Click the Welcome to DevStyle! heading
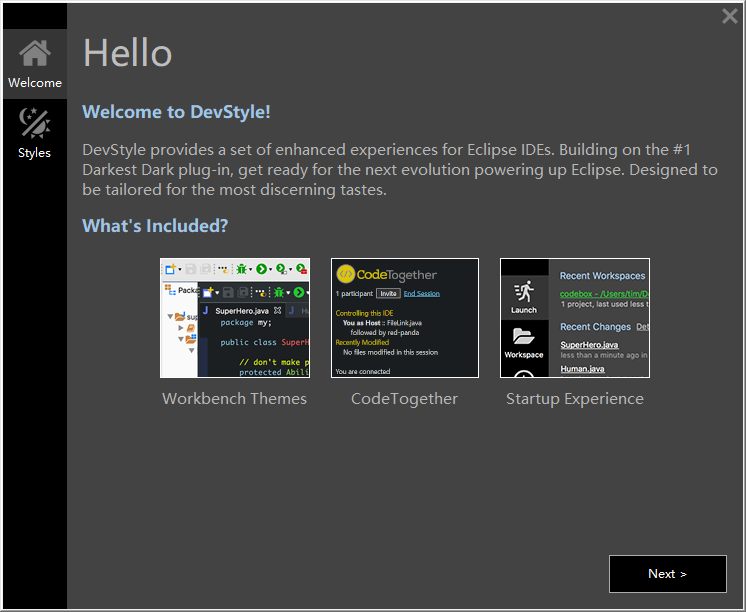The image size is (746, 612). [x=176, y=112]
